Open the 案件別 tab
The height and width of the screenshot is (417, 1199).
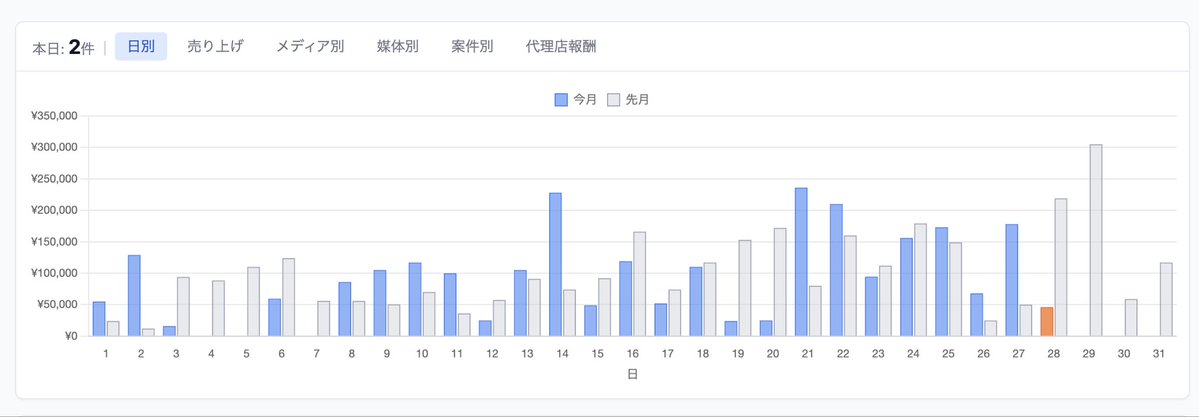(472, 47)
